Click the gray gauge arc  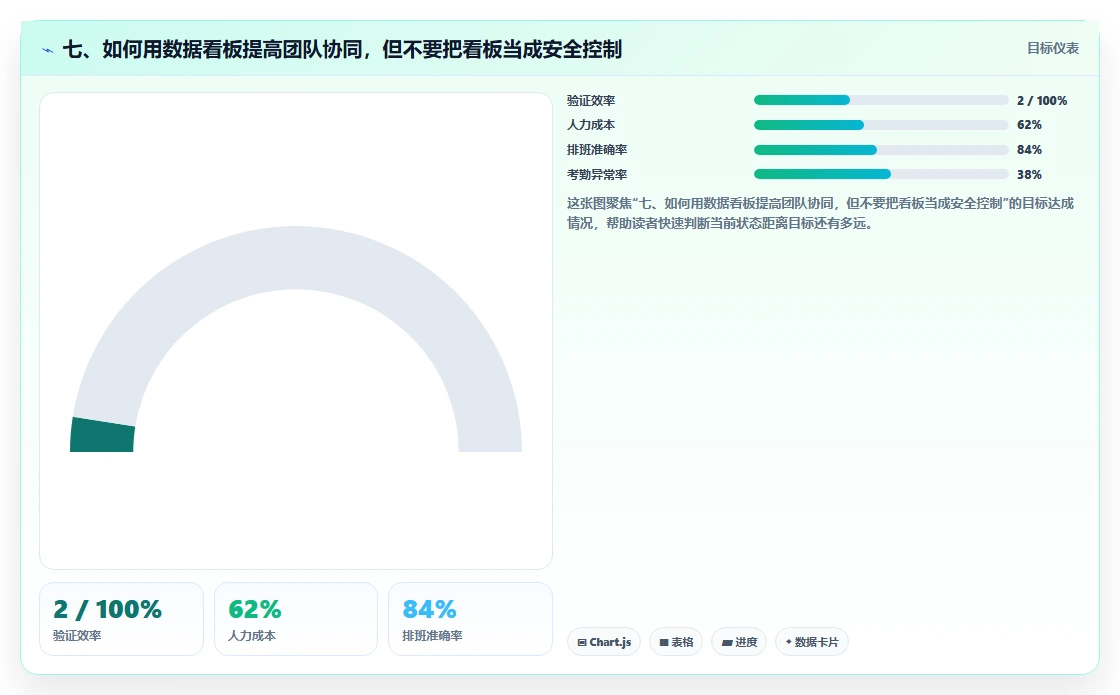point(296,259)
